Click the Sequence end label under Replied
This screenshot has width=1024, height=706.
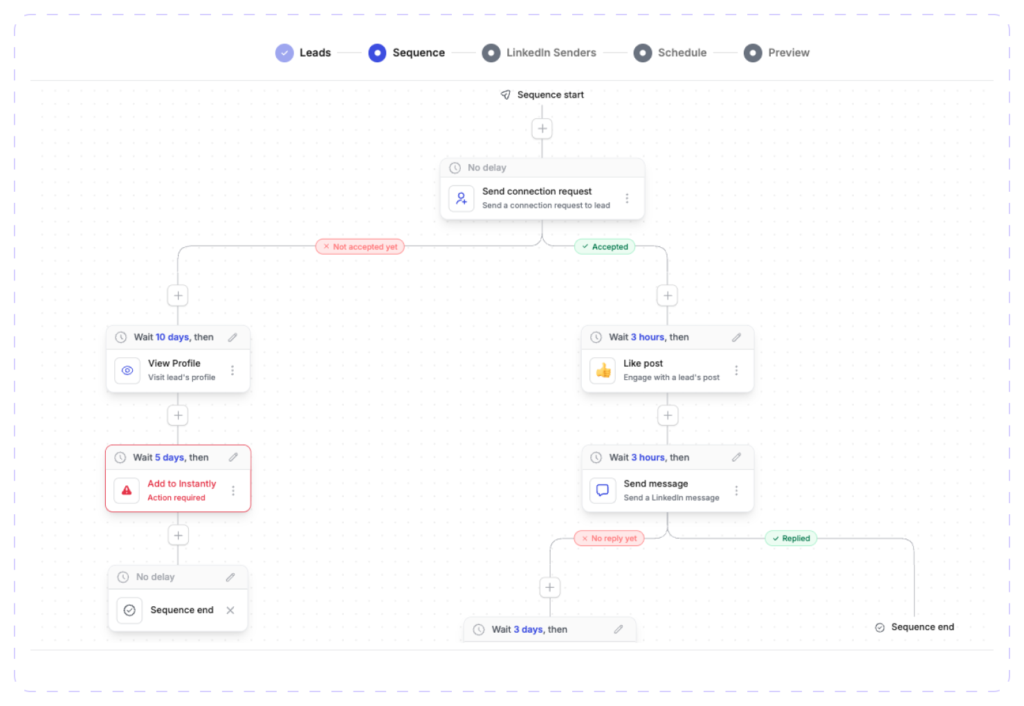[x=923, y=627]
